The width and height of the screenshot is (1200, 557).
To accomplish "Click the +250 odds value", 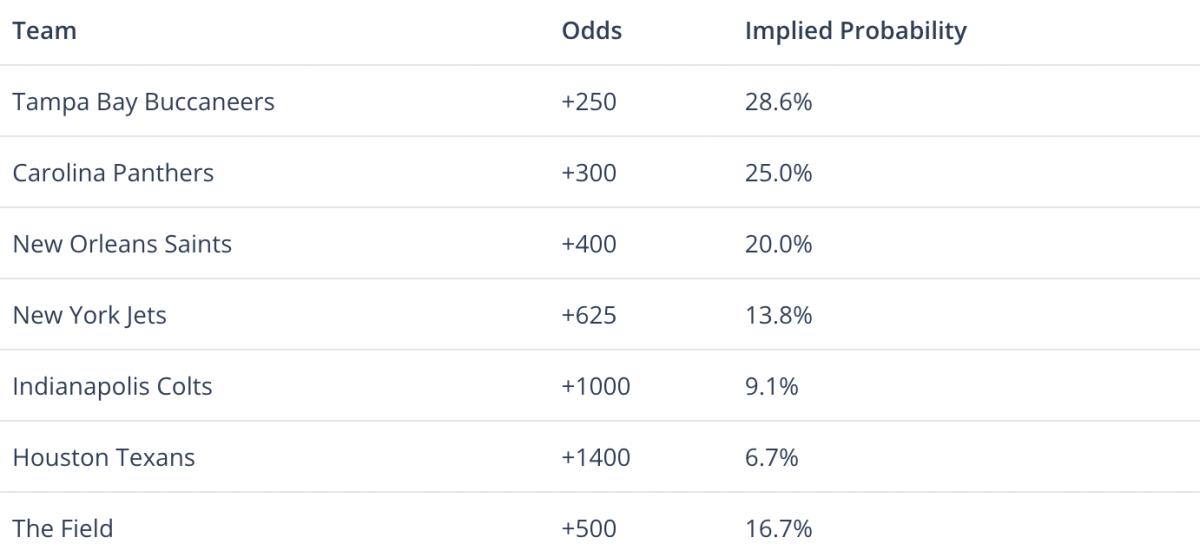I will pos(590,102).
